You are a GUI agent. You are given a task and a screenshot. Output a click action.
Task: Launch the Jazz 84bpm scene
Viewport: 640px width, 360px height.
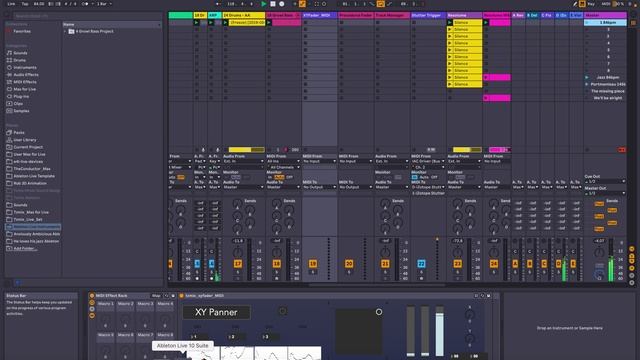587,77
